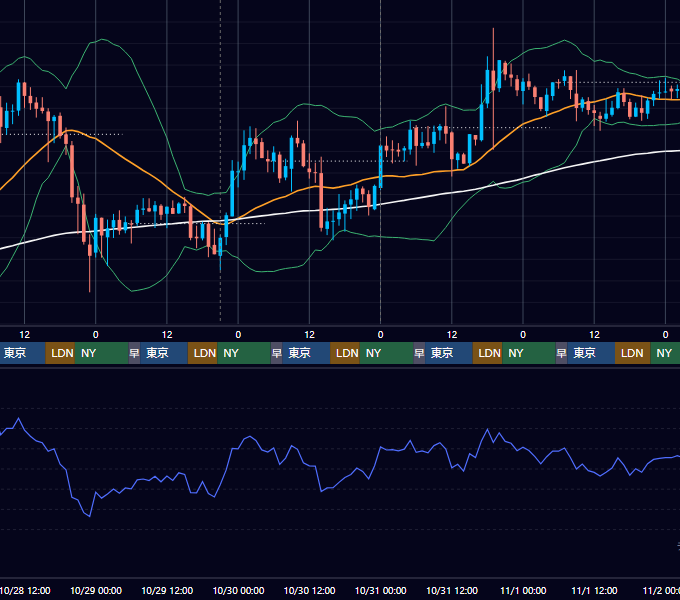
Task: Click the 10/31 12:00 date label
Action: 452,590
